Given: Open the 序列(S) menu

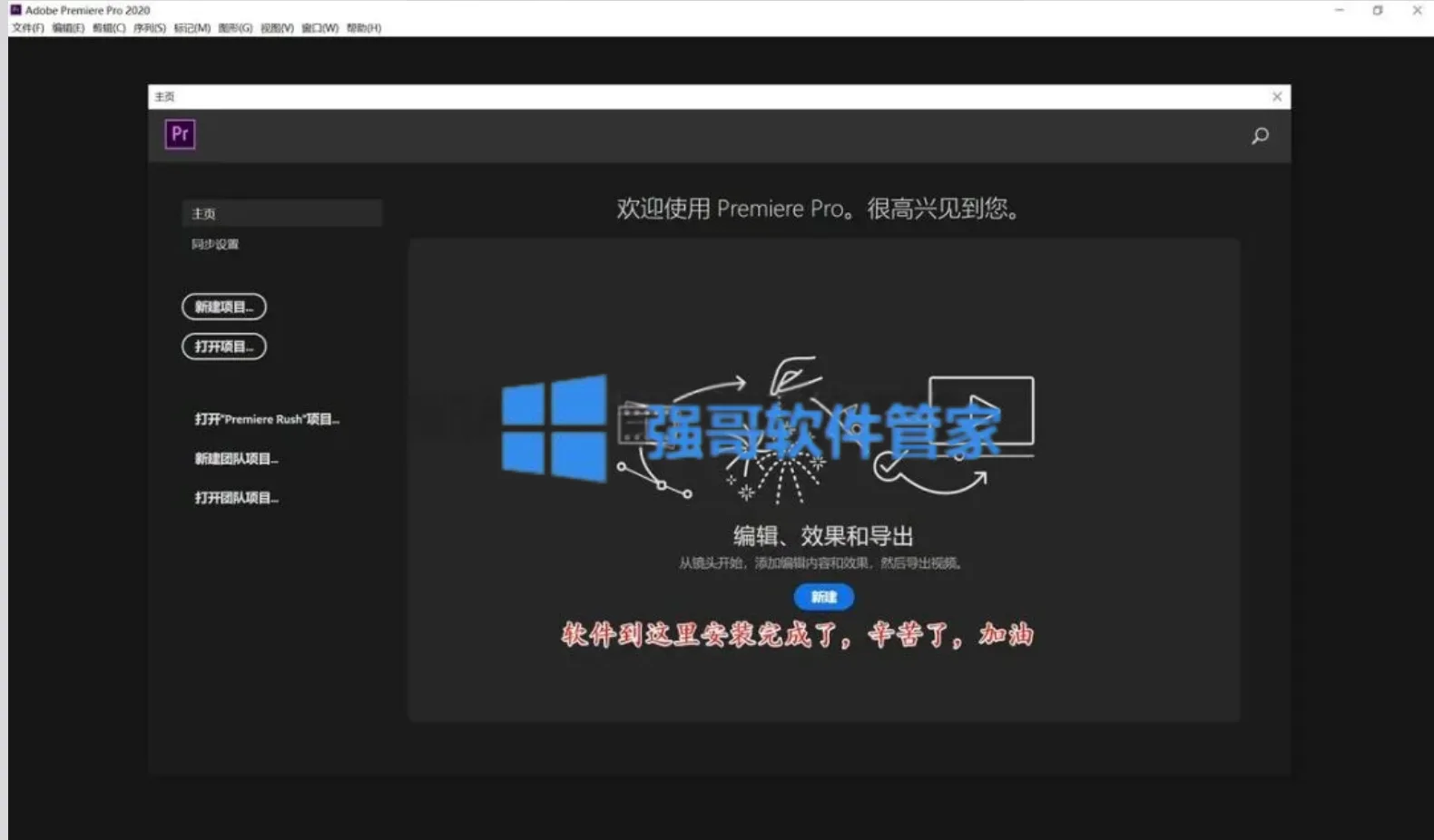Looking at the screenshot, I should point(150,28).
